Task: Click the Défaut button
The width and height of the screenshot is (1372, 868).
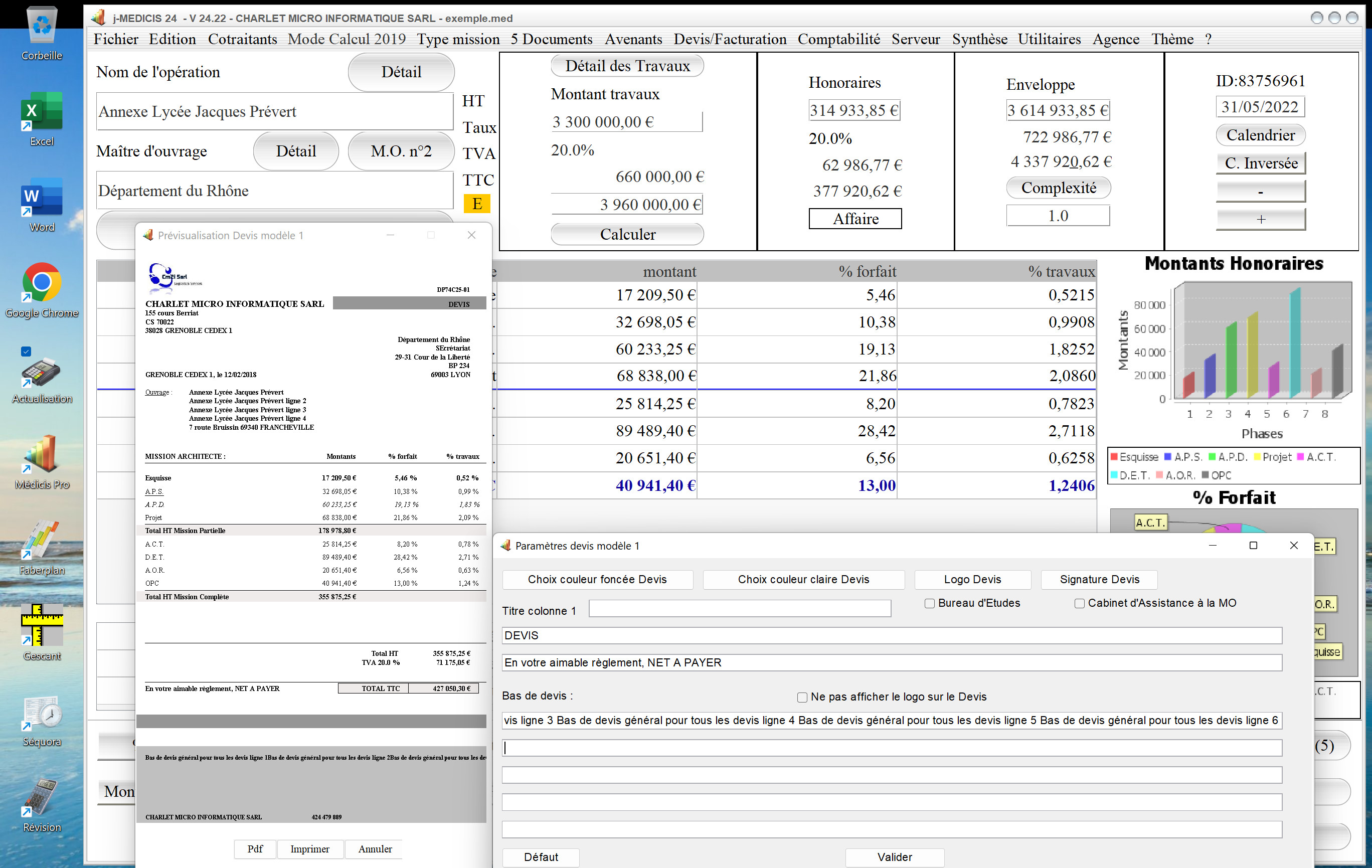Action: (541, 857)
